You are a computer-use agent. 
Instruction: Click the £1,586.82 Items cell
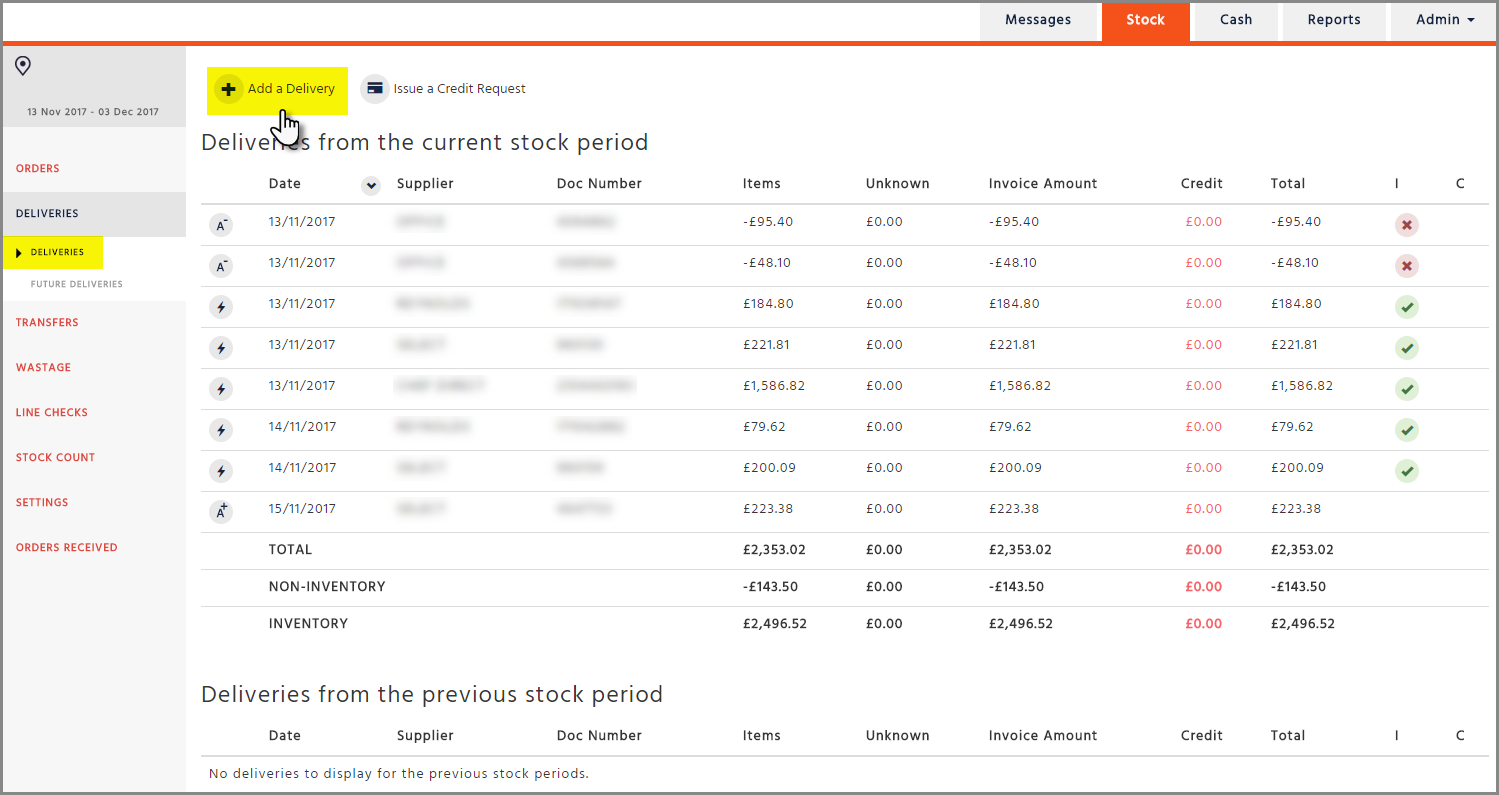774,385
